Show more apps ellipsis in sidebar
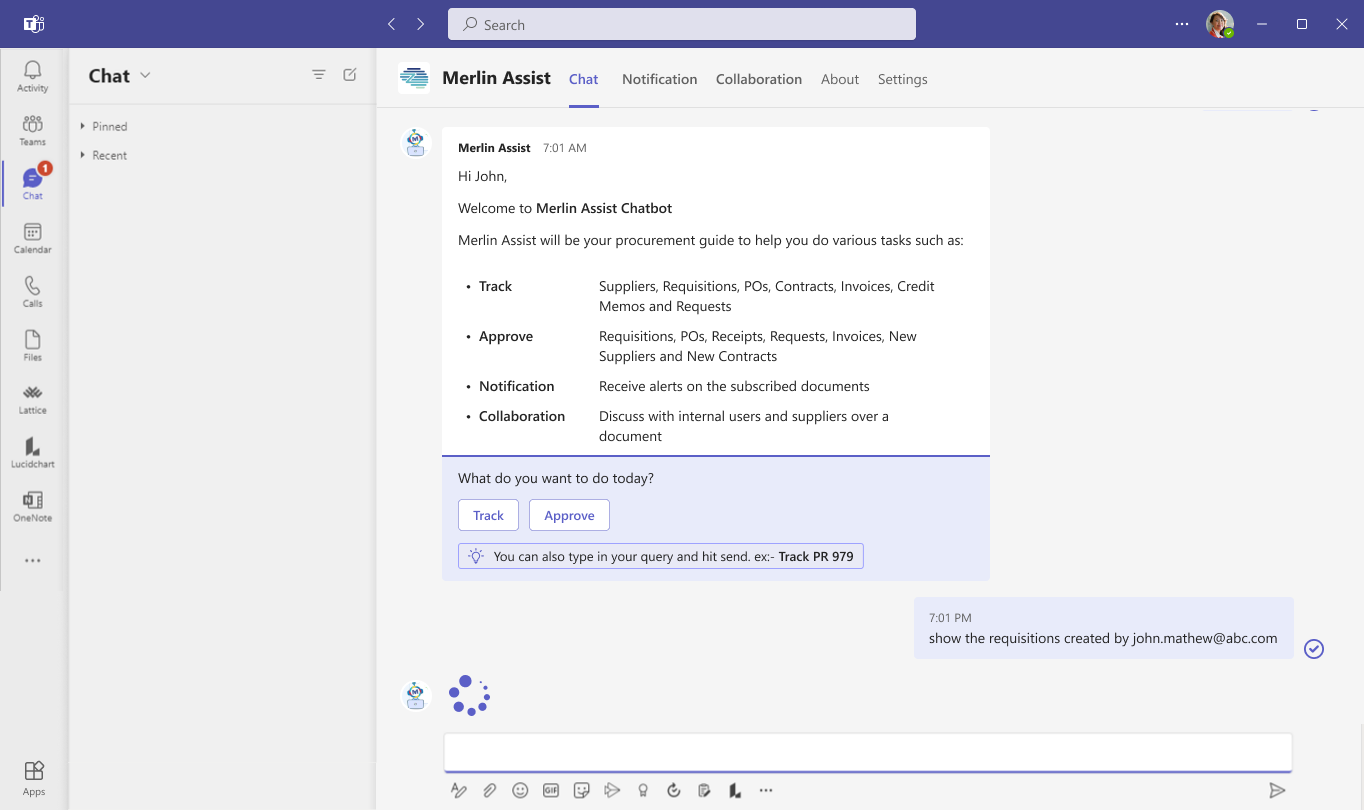This screenshot has height=810, width=1364. [33, 561]
